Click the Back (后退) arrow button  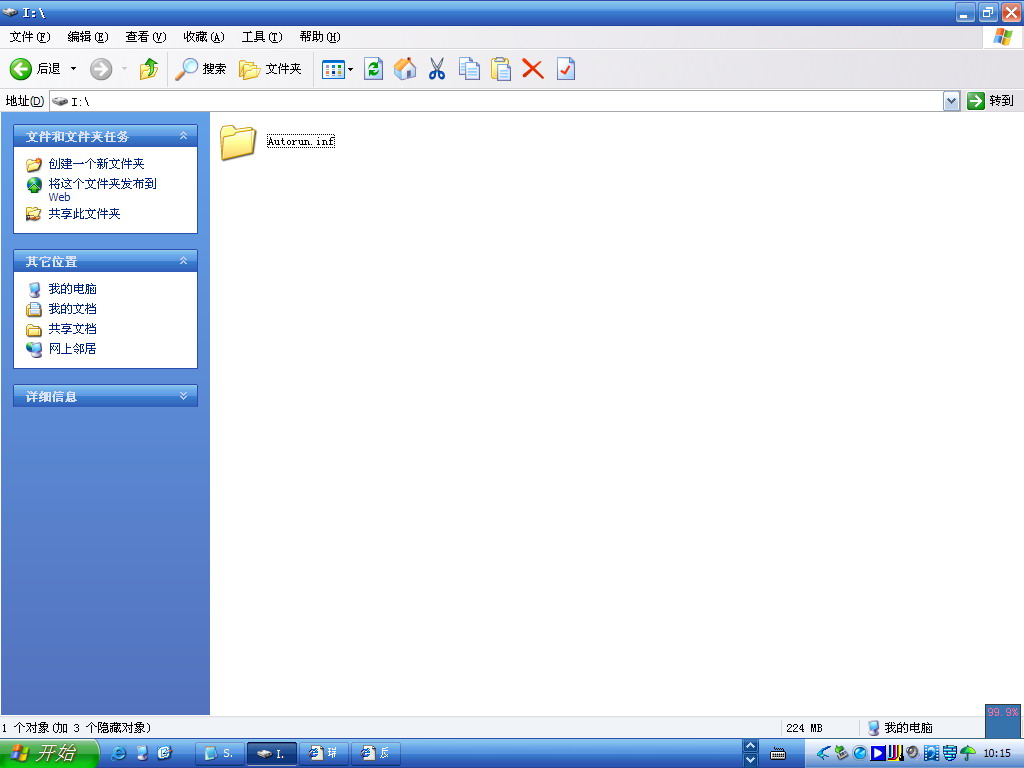(x=35, y=69)
